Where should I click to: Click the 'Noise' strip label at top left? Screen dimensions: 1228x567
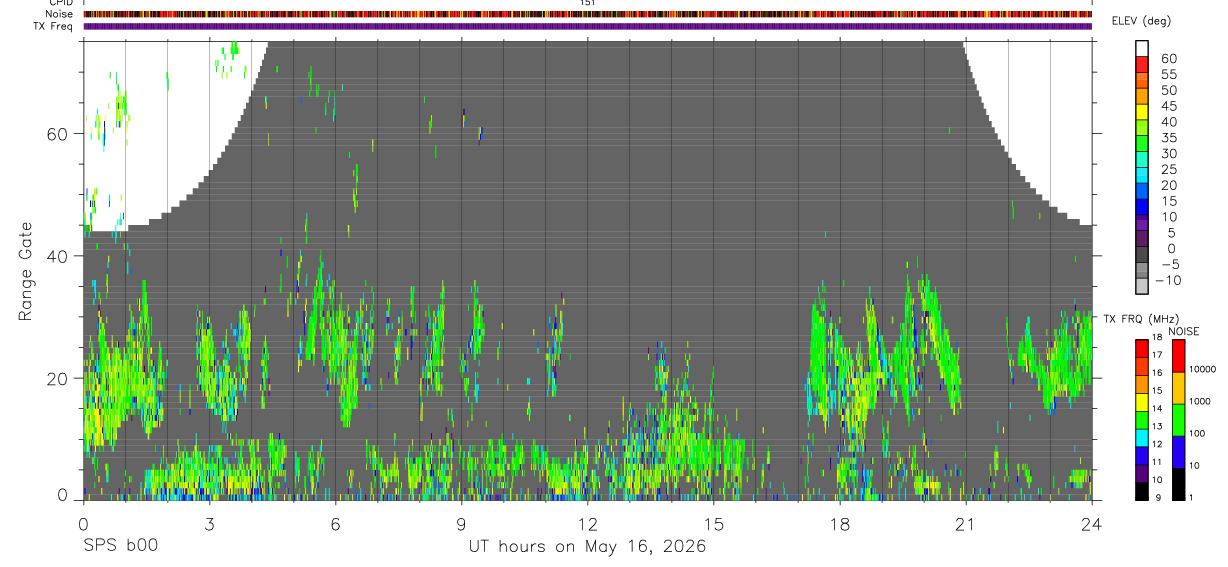pos(60,14)
